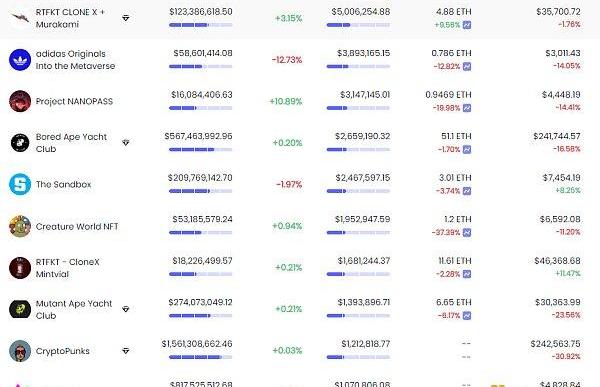Click chart icon beside Sandbox floor price change
This screenshot has height=387, width=600.
(467, 191)
